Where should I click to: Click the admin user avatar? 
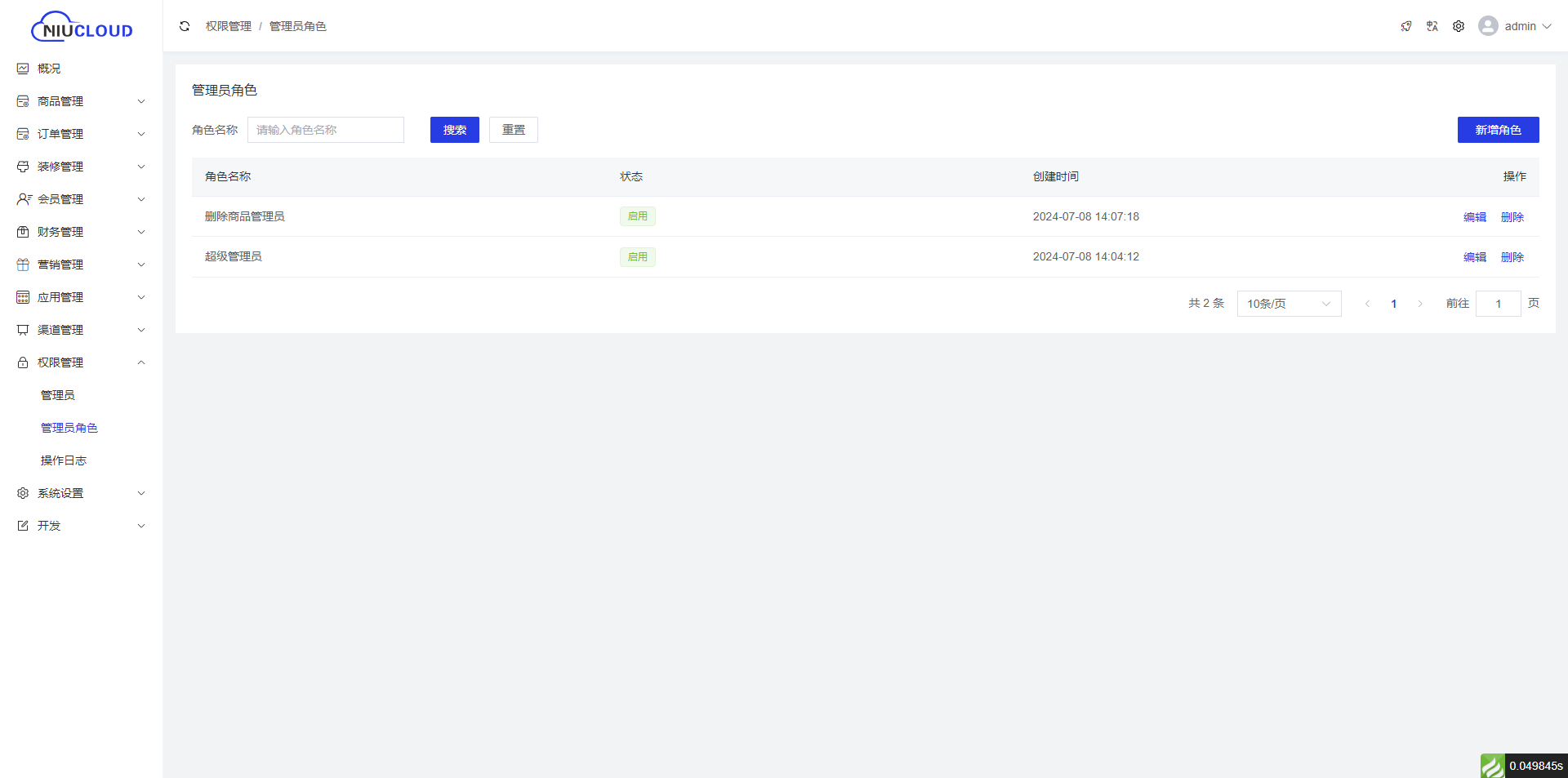coord(1488,26)
